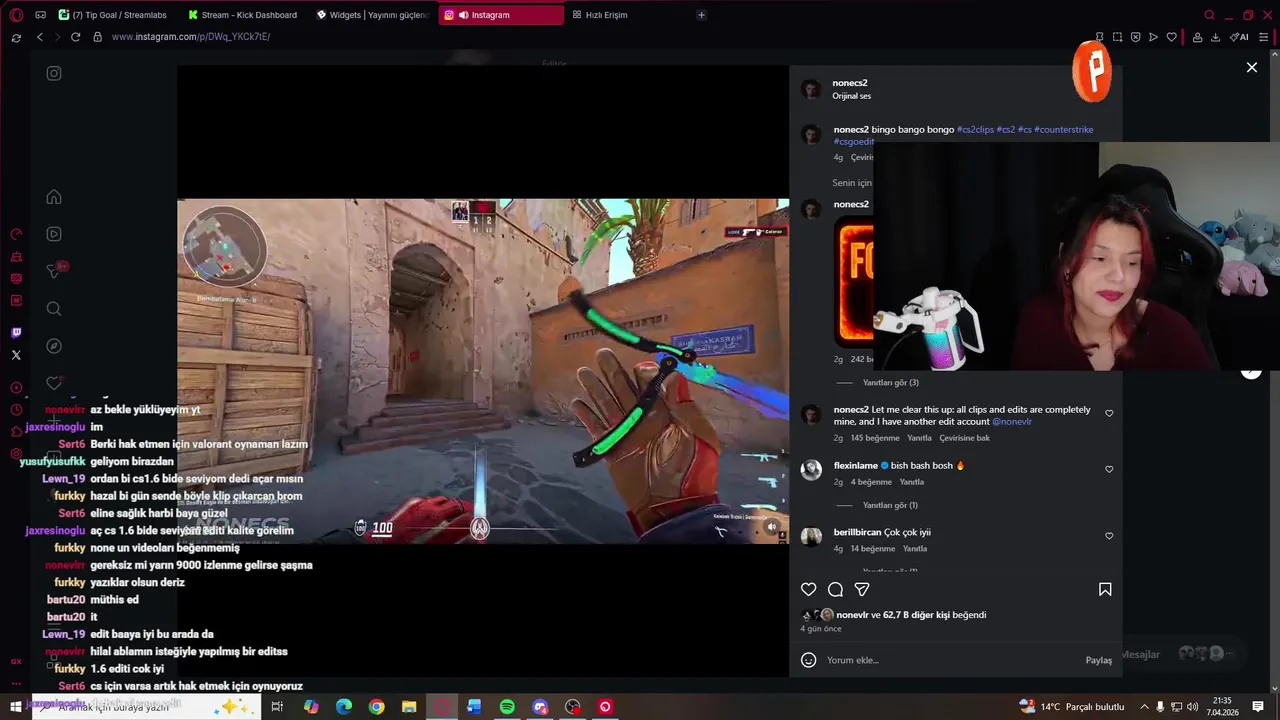Open Instagram search in sidebar
The image size is (1280, 720).
pos(54,309)
